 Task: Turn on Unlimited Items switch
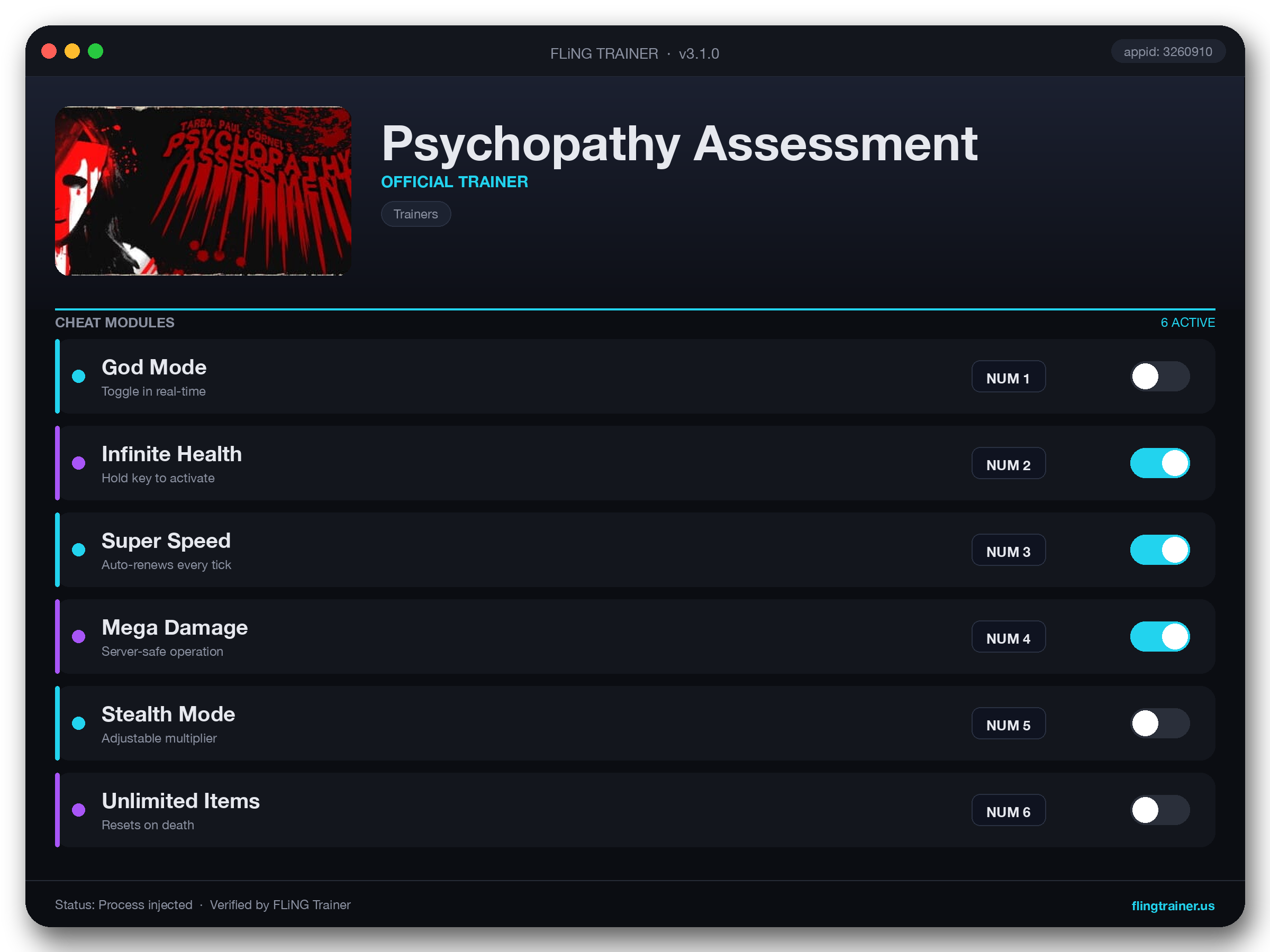tap(1160, 810)
